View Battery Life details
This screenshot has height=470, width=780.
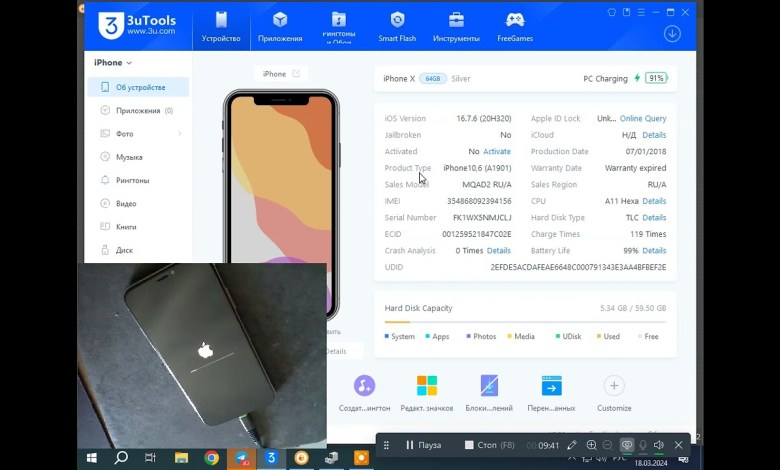[654, 251]
